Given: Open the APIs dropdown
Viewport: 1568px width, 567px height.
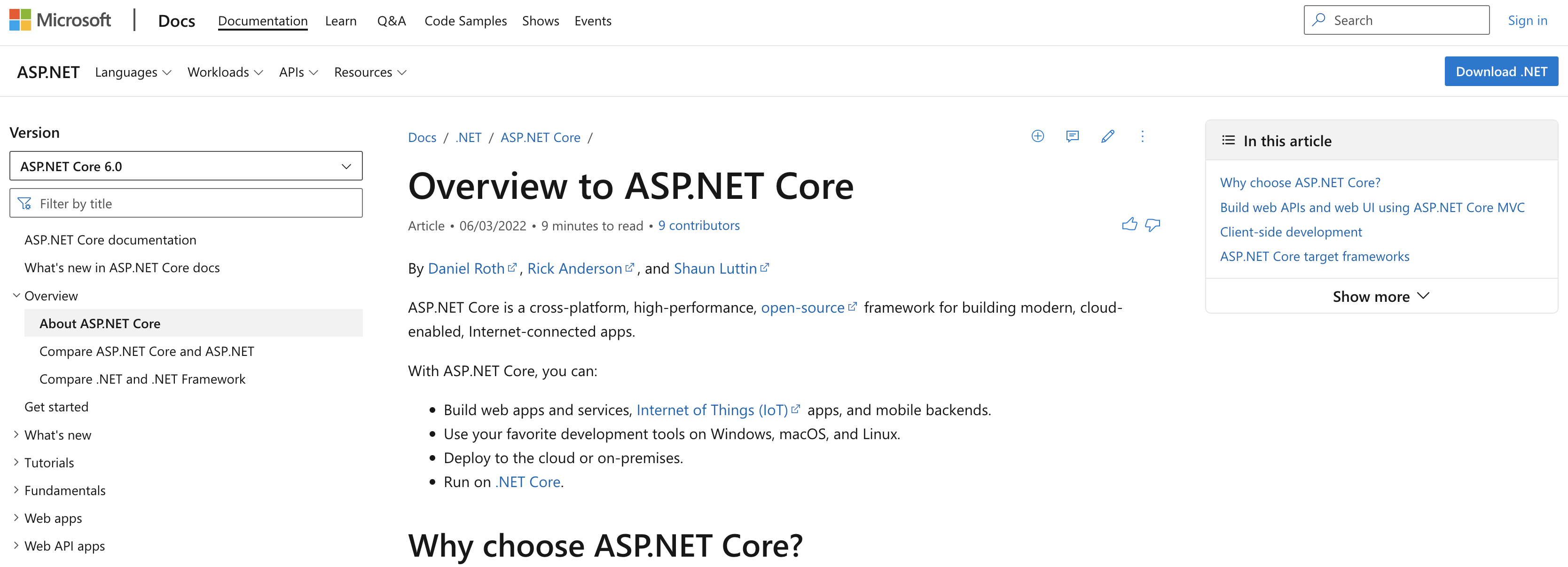Looking at the screenshot, I should [298, 72].
